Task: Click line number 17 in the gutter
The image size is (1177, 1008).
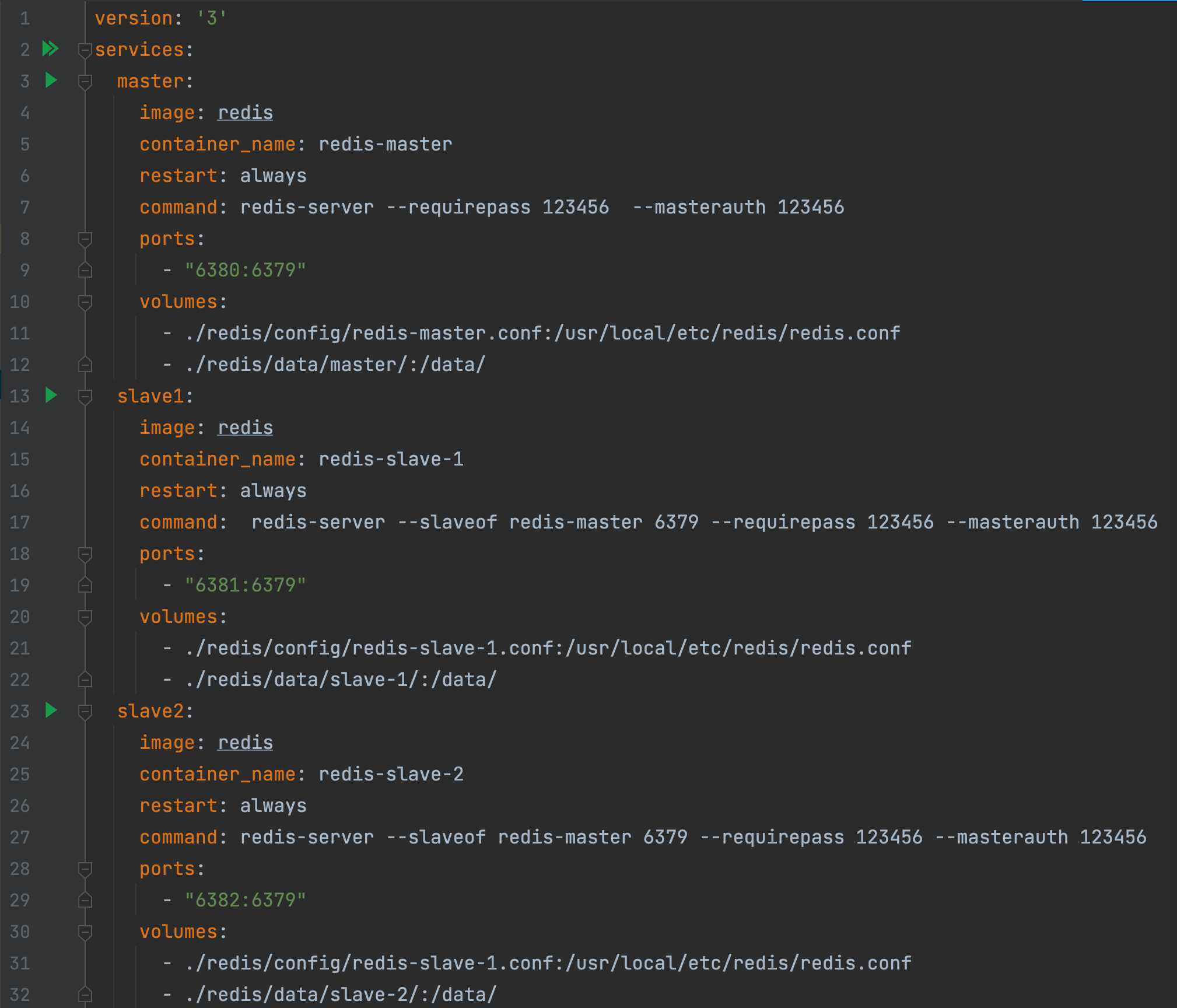Action: [20, 522]
